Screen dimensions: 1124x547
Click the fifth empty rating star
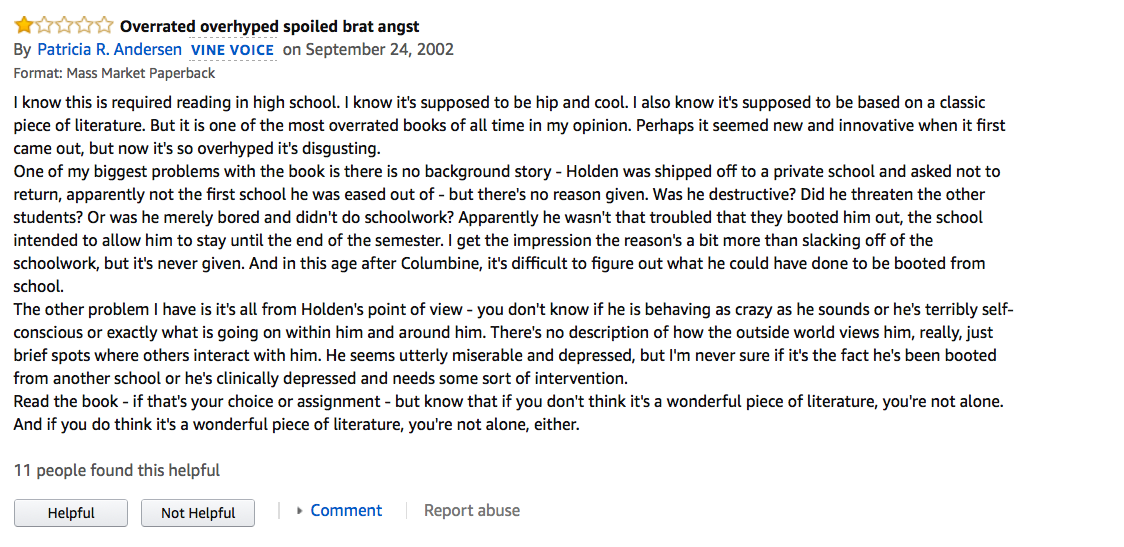click(104, 26)
